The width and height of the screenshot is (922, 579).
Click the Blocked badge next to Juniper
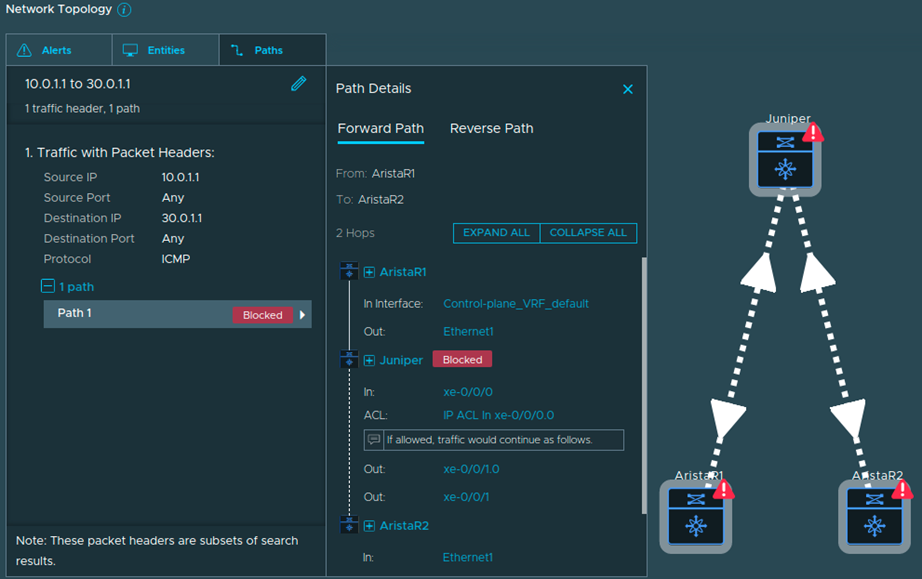click(x=462, y=360)
